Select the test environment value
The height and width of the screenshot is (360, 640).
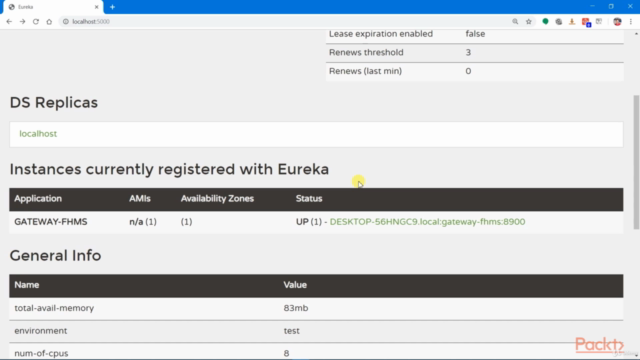click(291, 331)
